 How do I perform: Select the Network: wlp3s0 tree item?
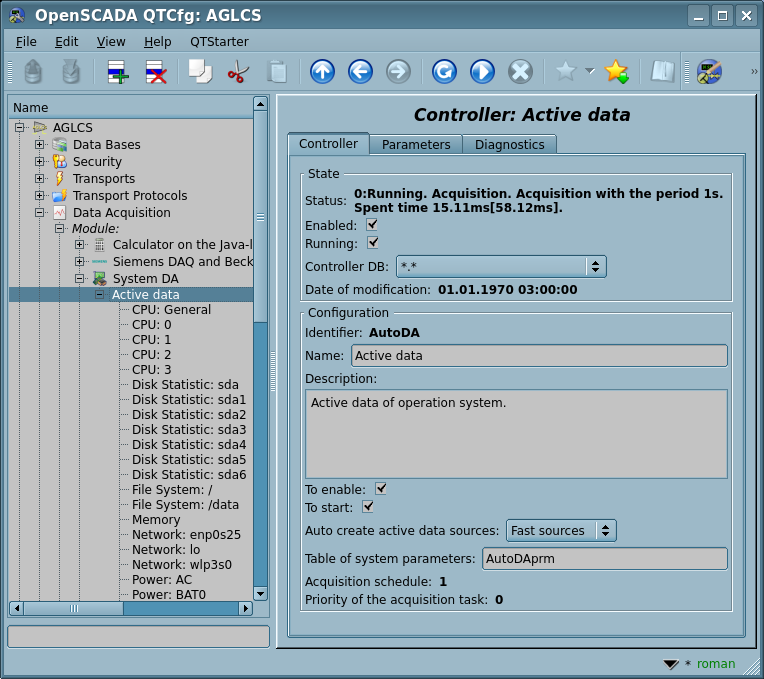(x=182, y=565)
